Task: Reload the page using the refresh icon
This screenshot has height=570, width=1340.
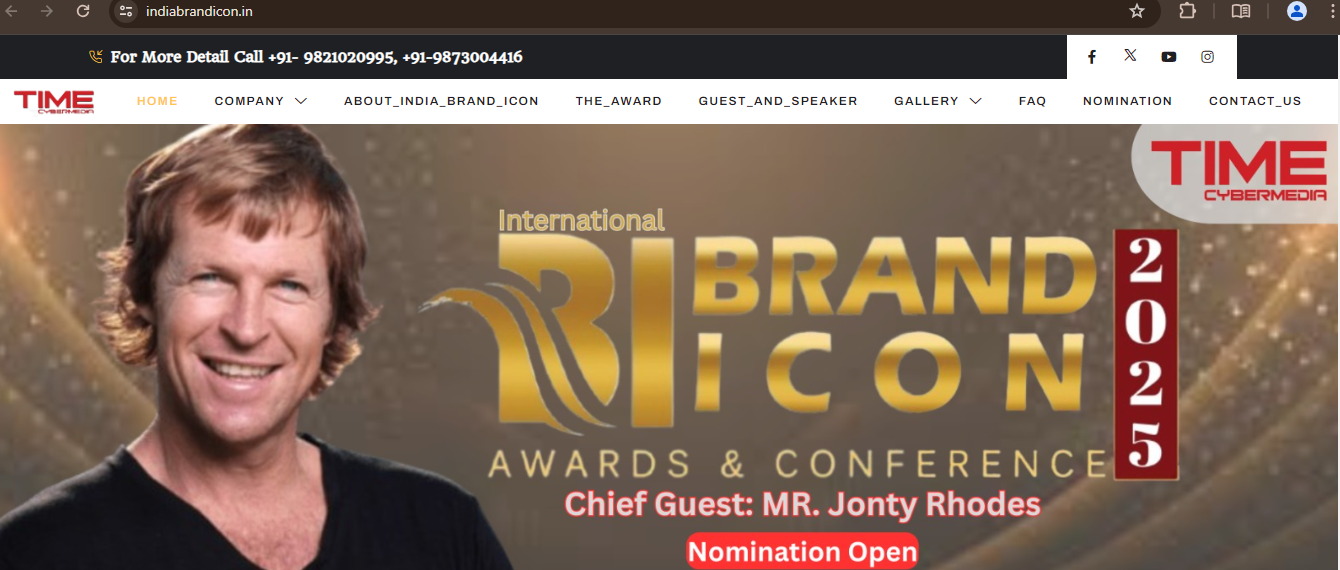Action: (x=83, y=11)
